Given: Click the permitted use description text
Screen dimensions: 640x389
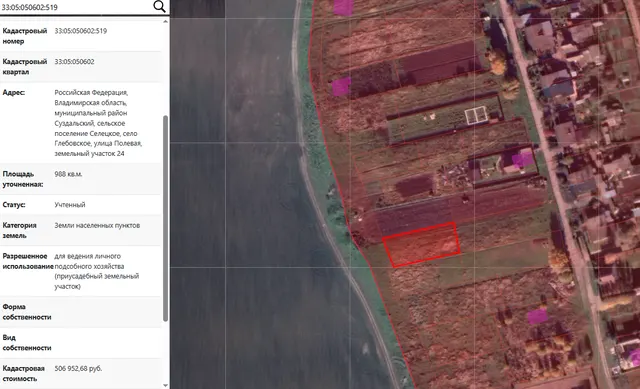Looking at the screenshot, I should [97, 271].
